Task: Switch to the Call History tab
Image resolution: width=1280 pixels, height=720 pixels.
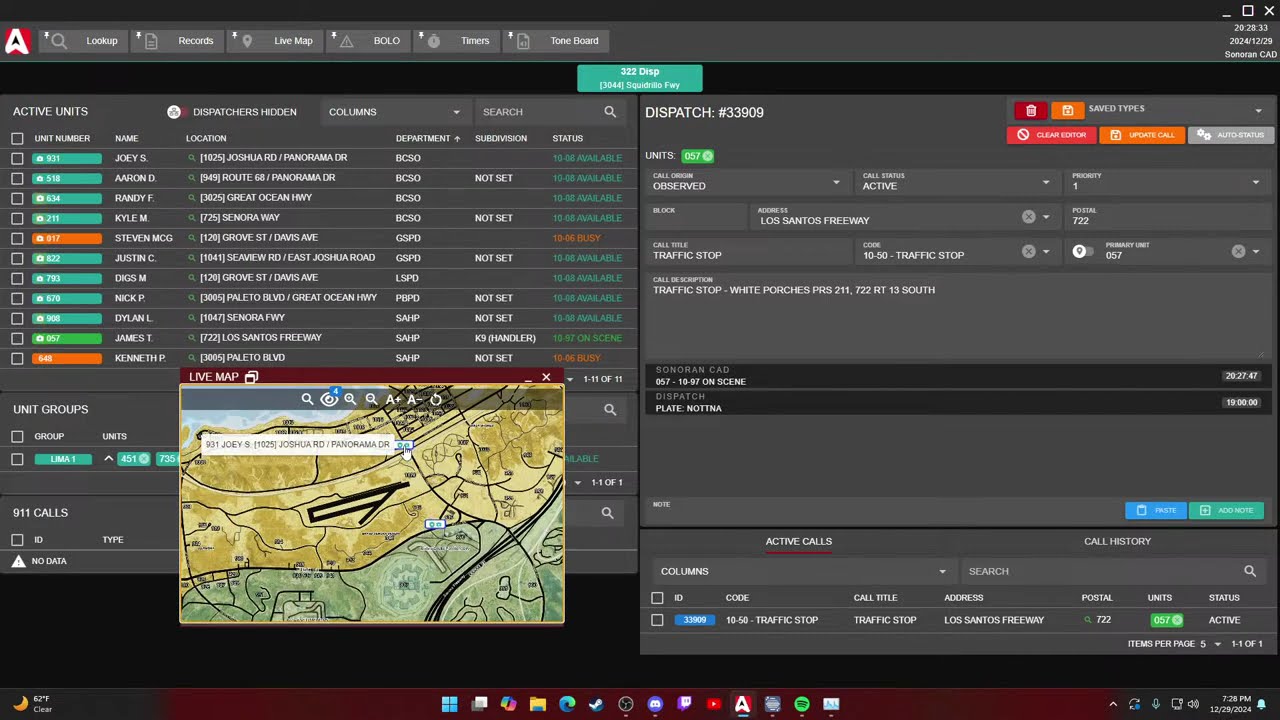Action: (x=1117, y=541)
